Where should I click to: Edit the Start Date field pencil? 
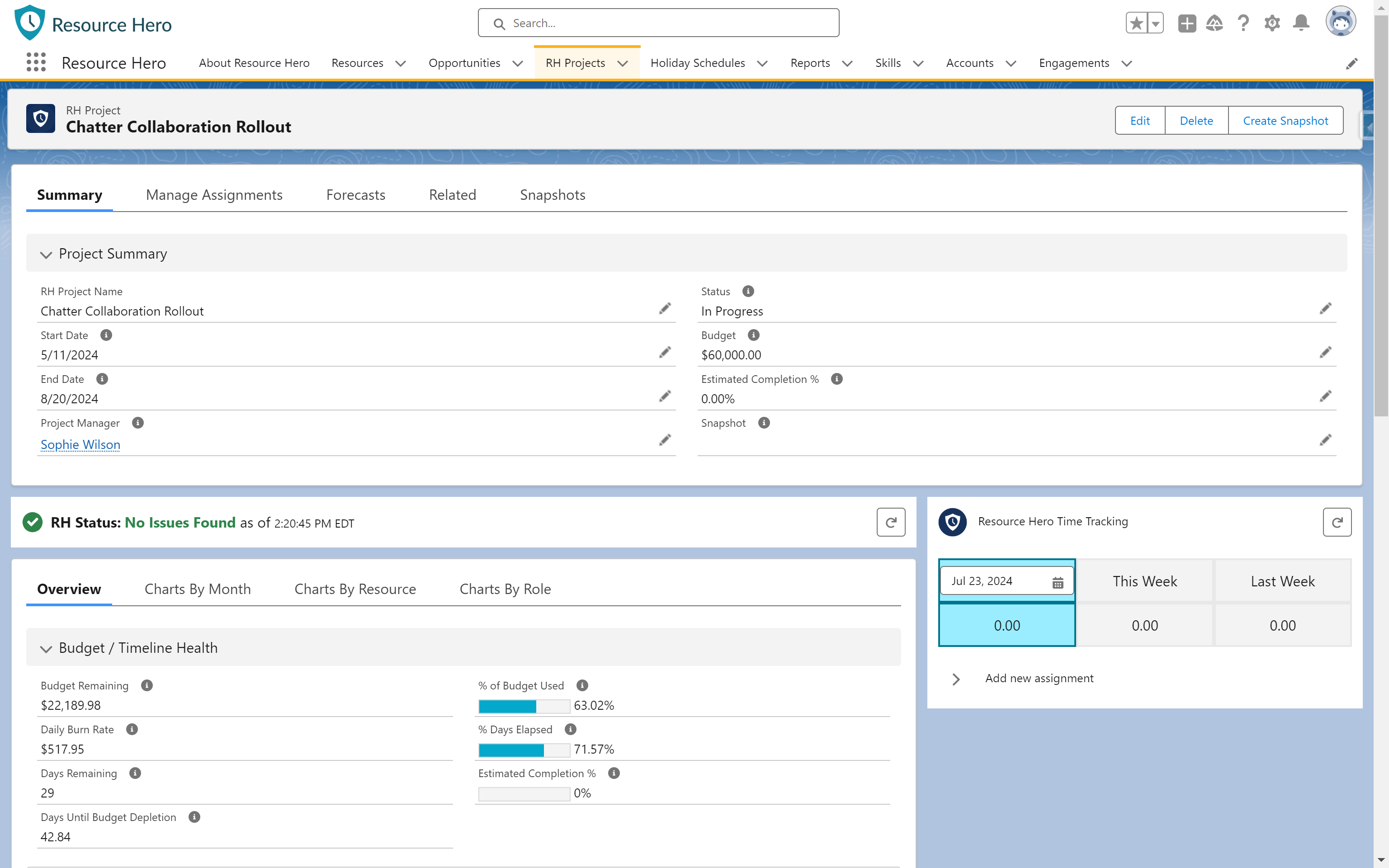(665, 353)
